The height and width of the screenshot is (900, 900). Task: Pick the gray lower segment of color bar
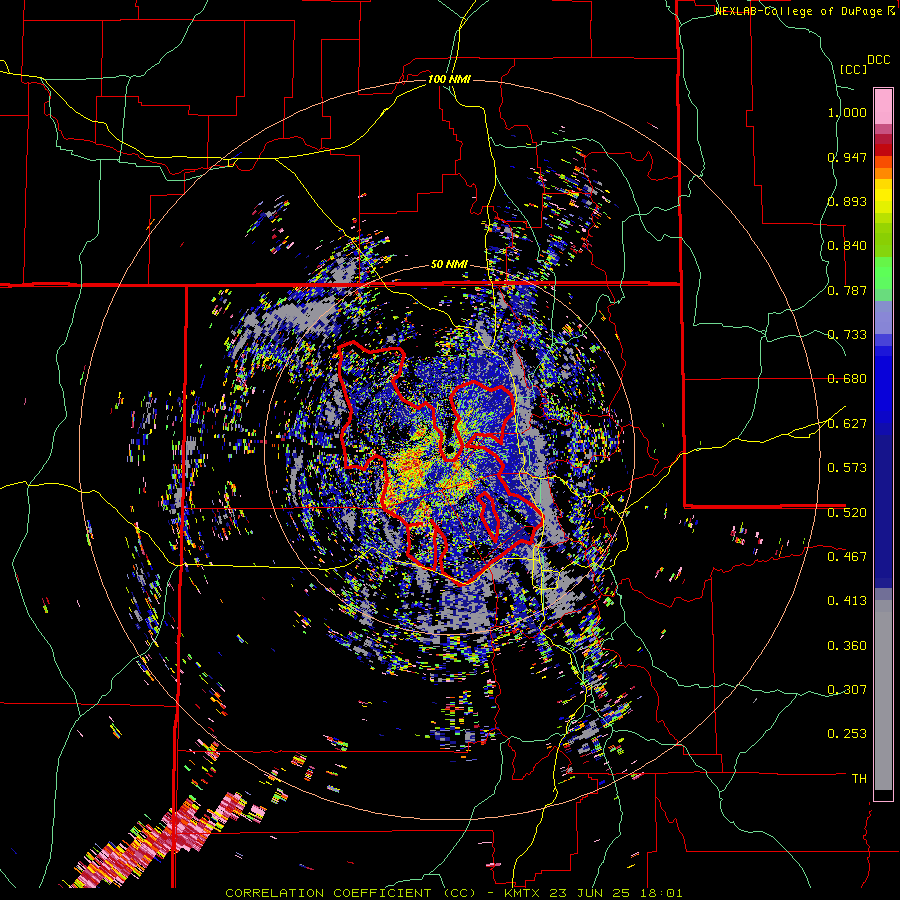tap(883, 695)
